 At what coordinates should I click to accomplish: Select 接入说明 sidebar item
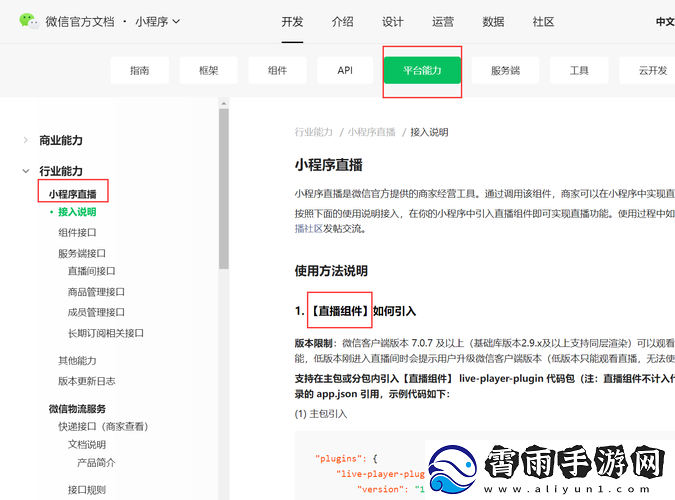(x=77, y=212)
